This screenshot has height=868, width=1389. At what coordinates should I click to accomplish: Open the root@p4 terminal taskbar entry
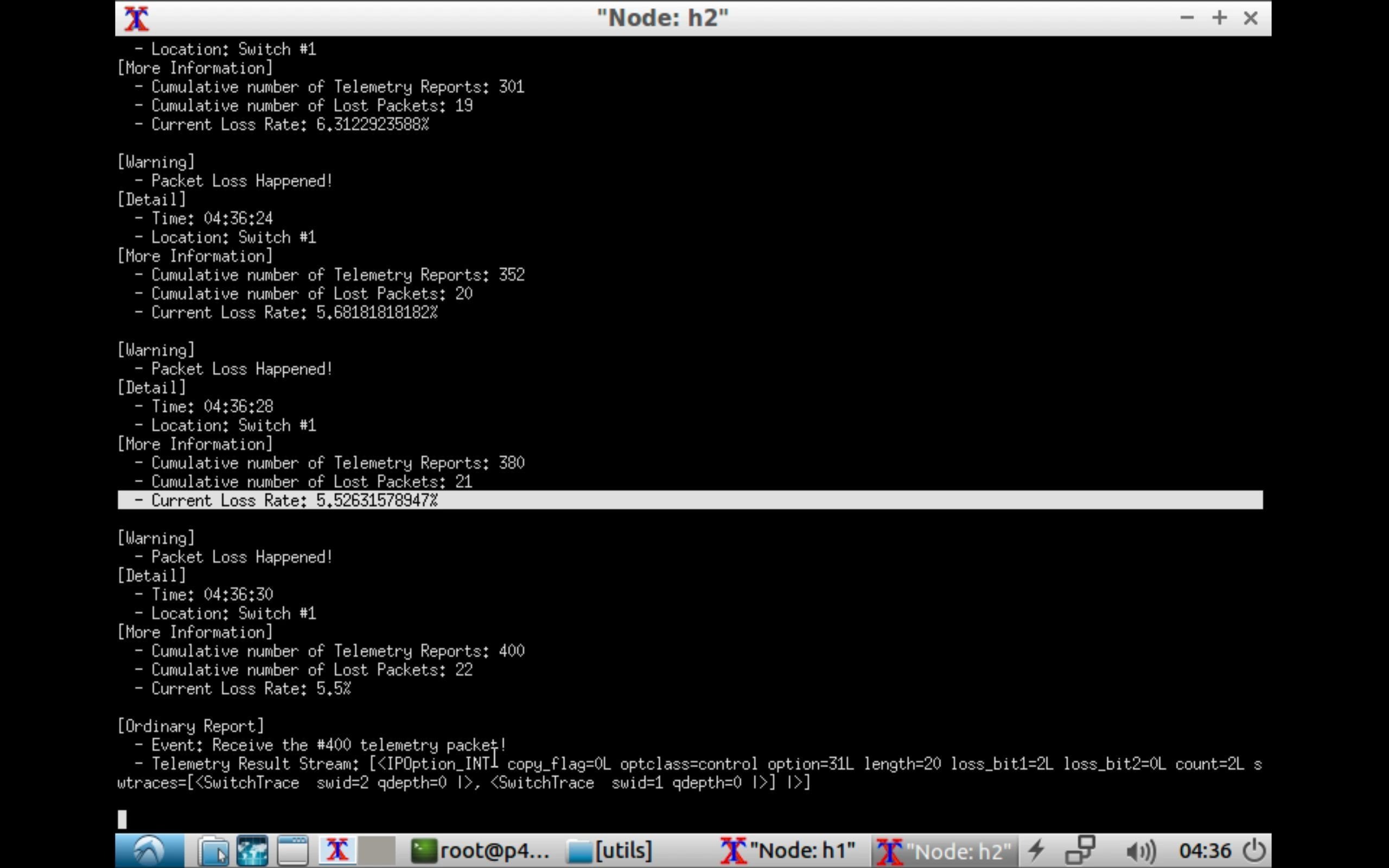point(480,851)
